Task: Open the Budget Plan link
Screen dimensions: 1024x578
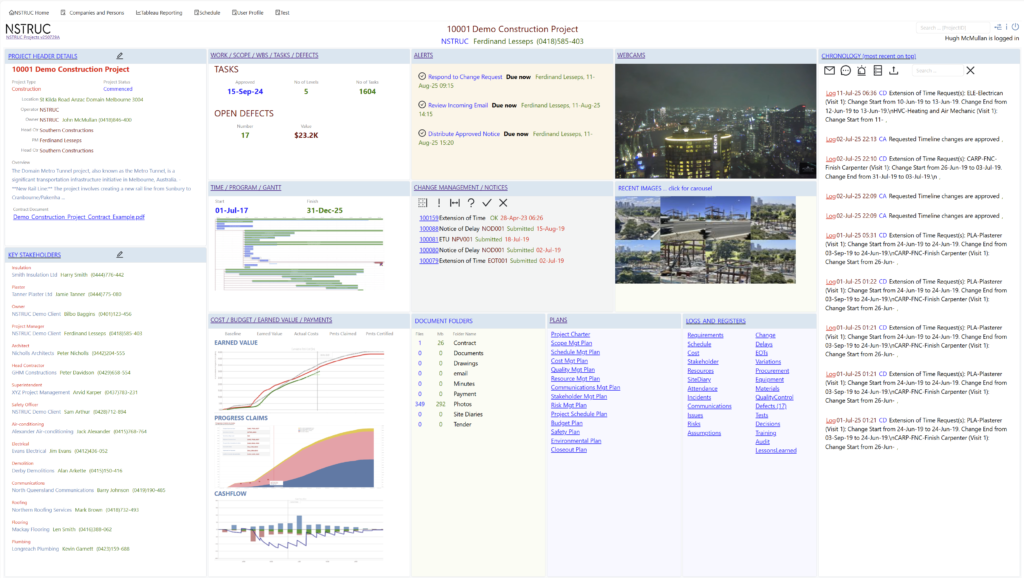Action: coord(566,423)
